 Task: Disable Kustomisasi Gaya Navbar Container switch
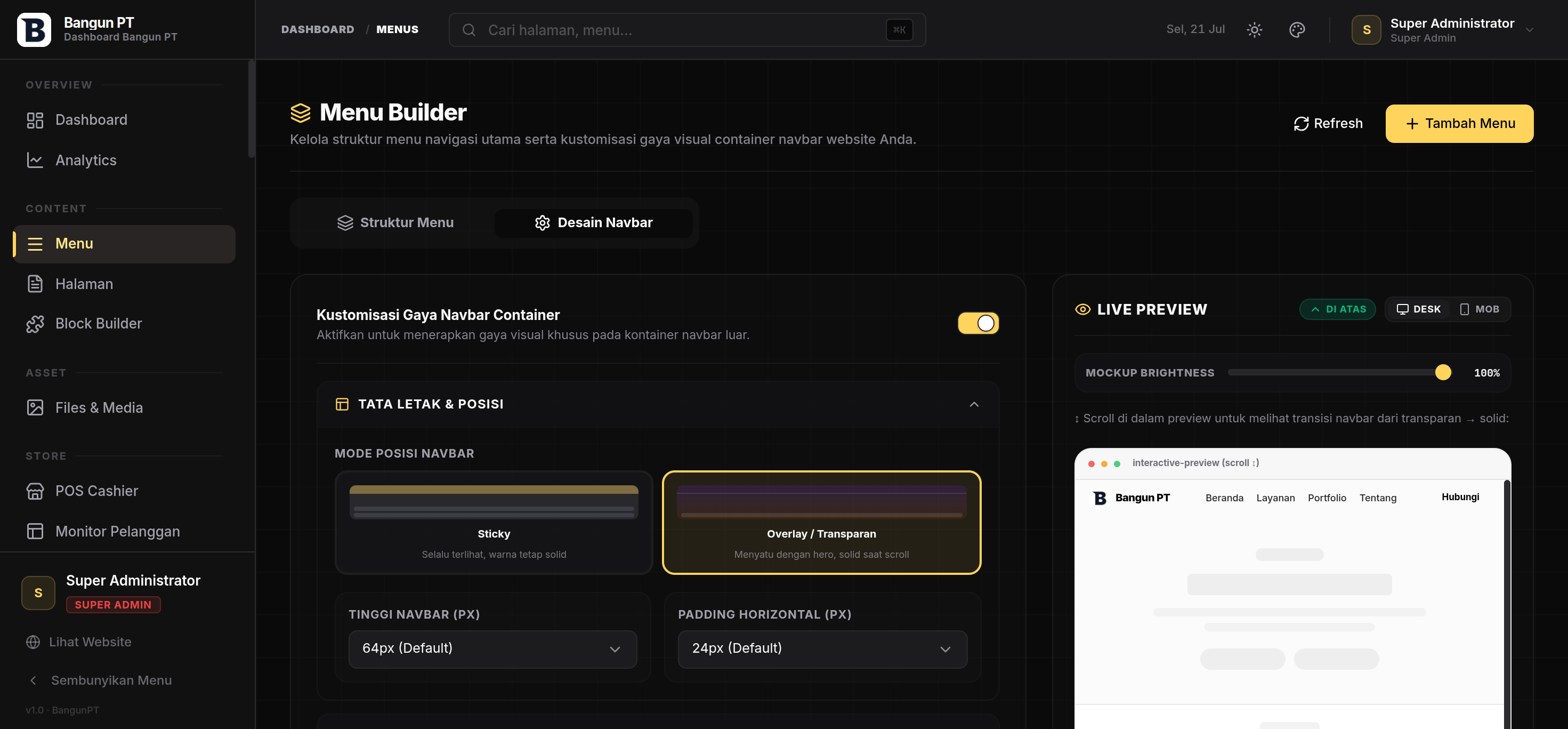(977, 323)
